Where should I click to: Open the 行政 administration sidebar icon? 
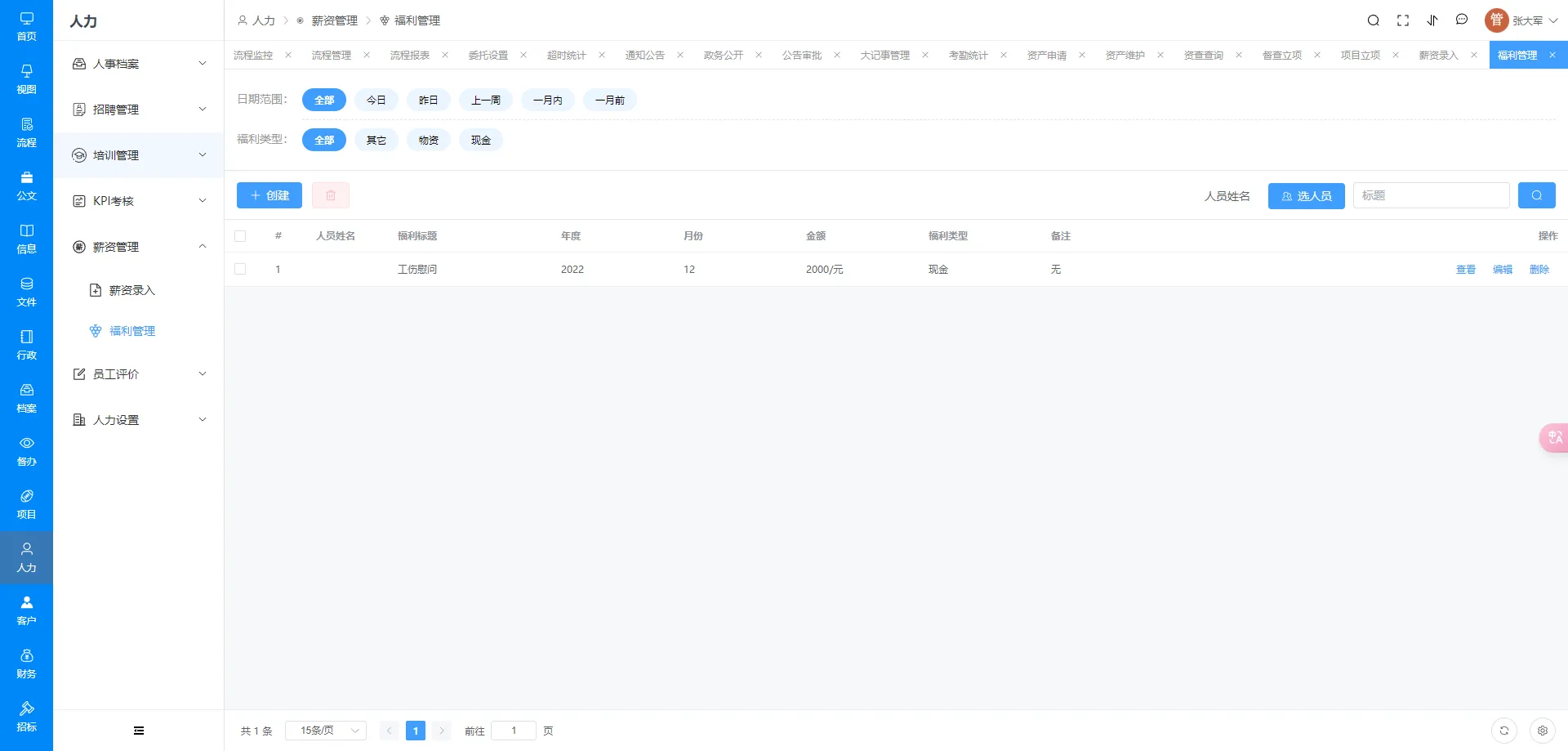(x=26, y=345)
